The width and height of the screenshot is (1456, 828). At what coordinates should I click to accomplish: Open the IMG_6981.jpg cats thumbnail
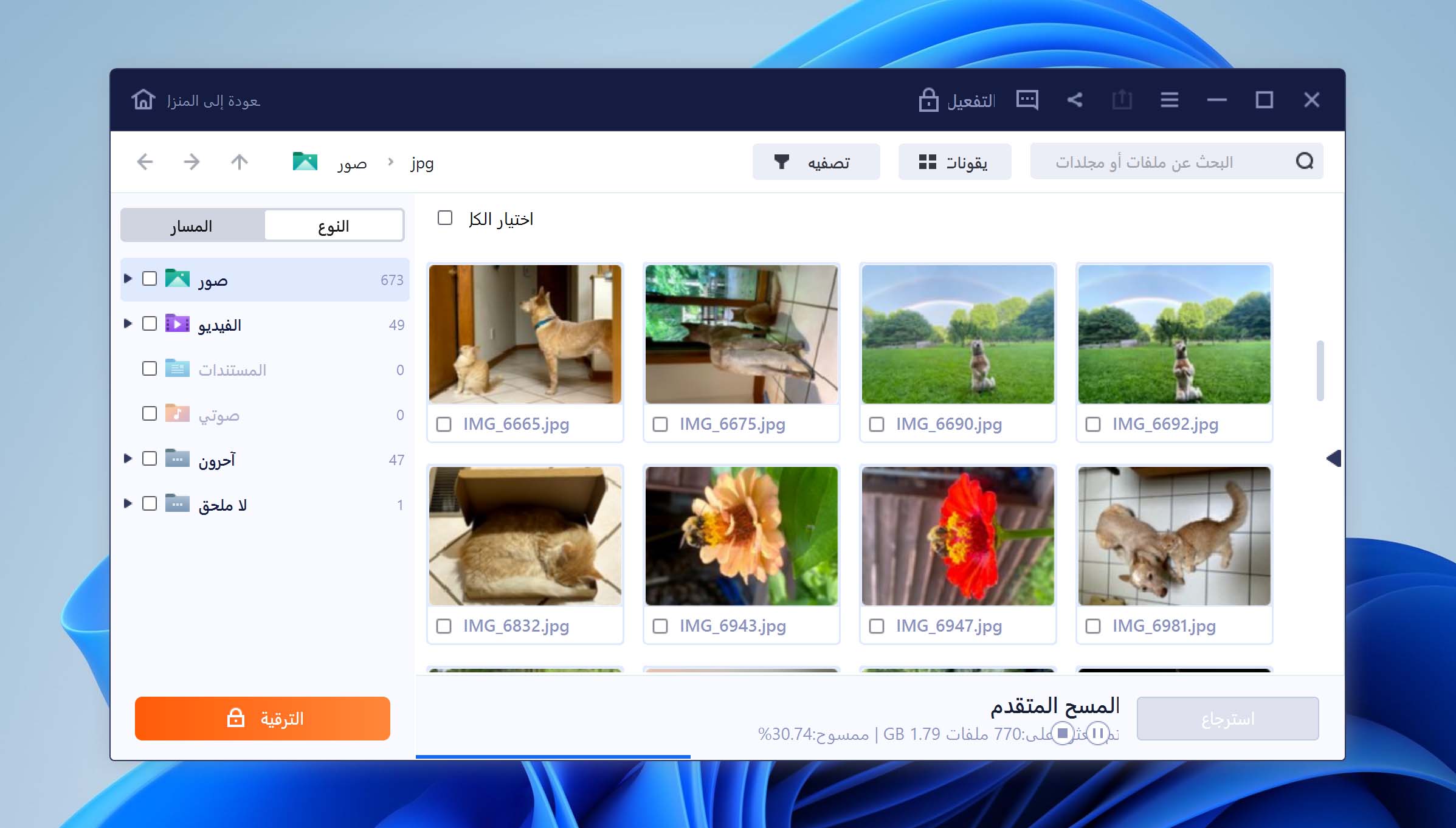(x=1175, y=536)
